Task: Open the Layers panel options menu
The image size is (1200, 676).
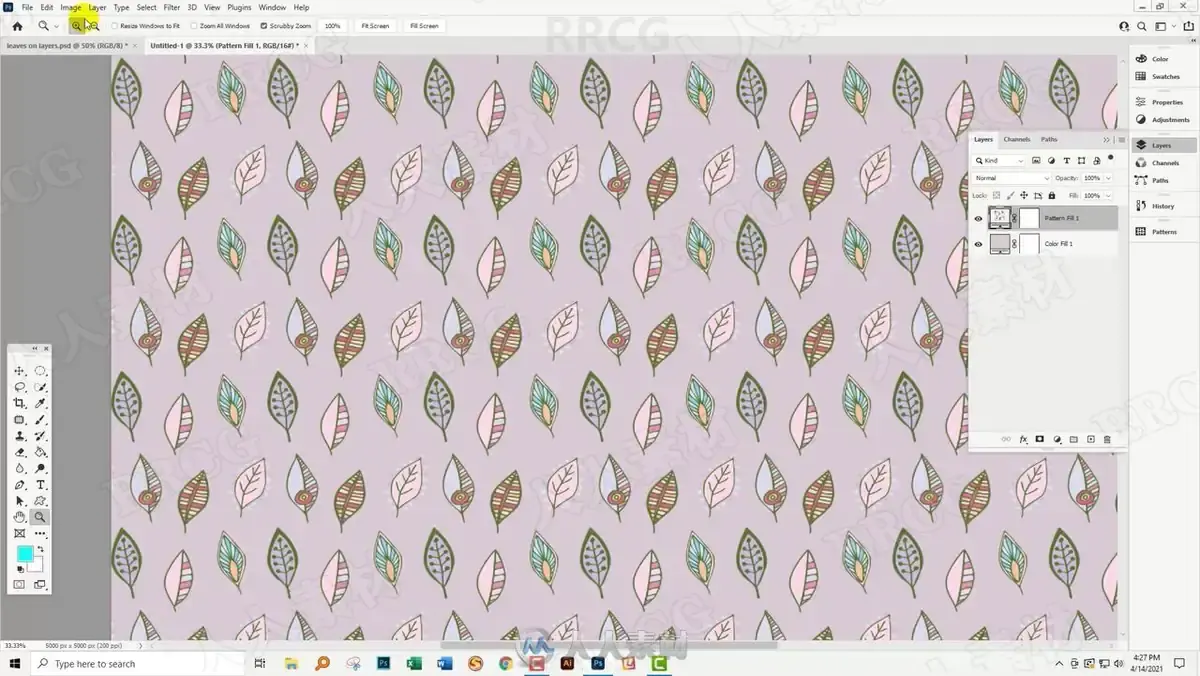Action: (x=1121, y=139)
